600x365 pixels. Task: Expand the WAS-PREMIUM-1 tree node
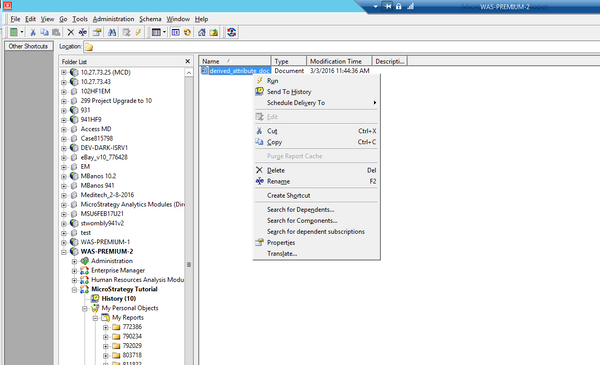(64, 242)
